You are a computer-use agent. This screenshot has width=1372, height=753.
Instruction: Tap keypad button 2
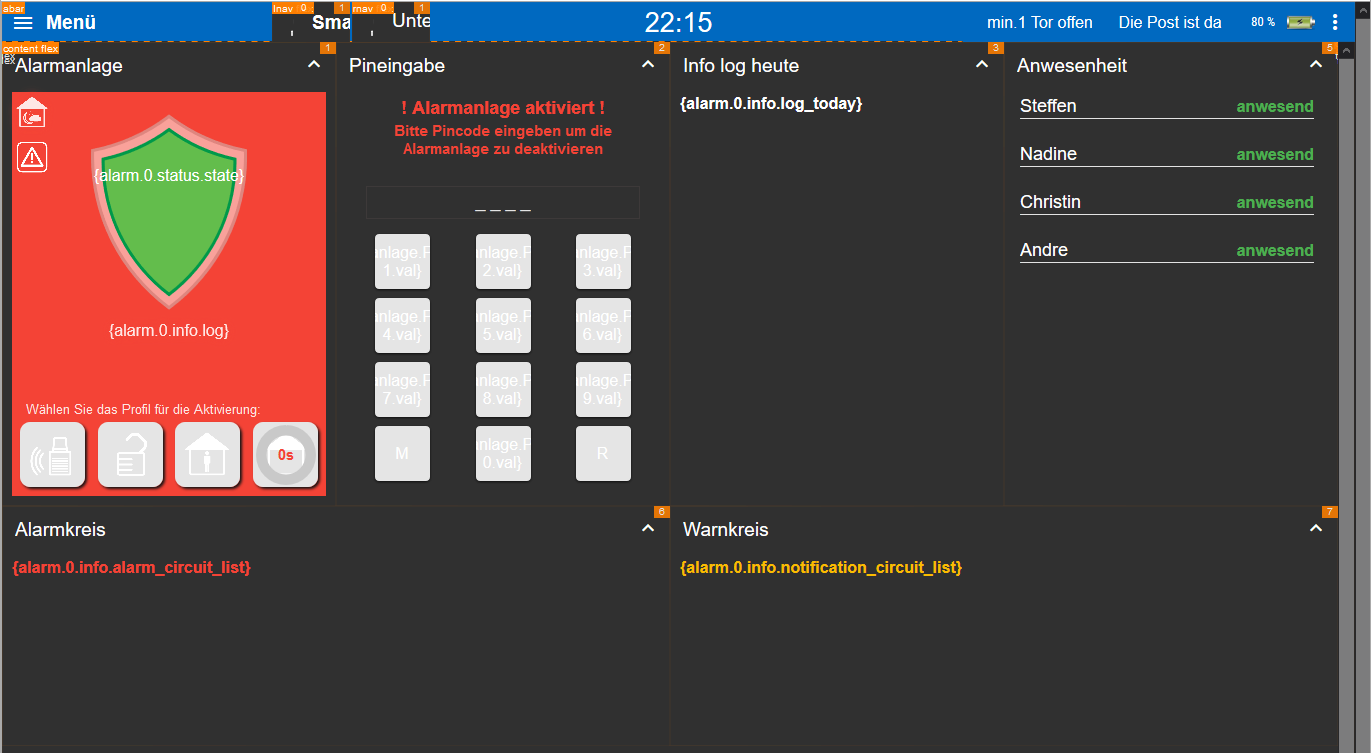pyautogui.click(x=503, y=262)
